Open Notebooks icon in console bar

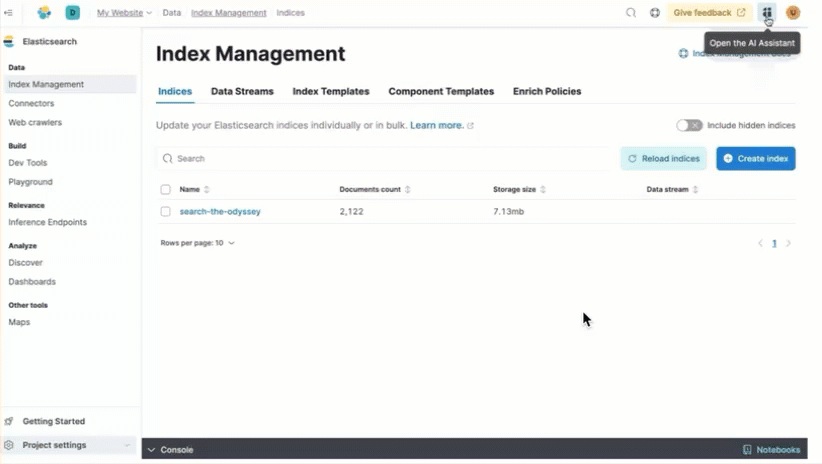[x=747, y=450]
